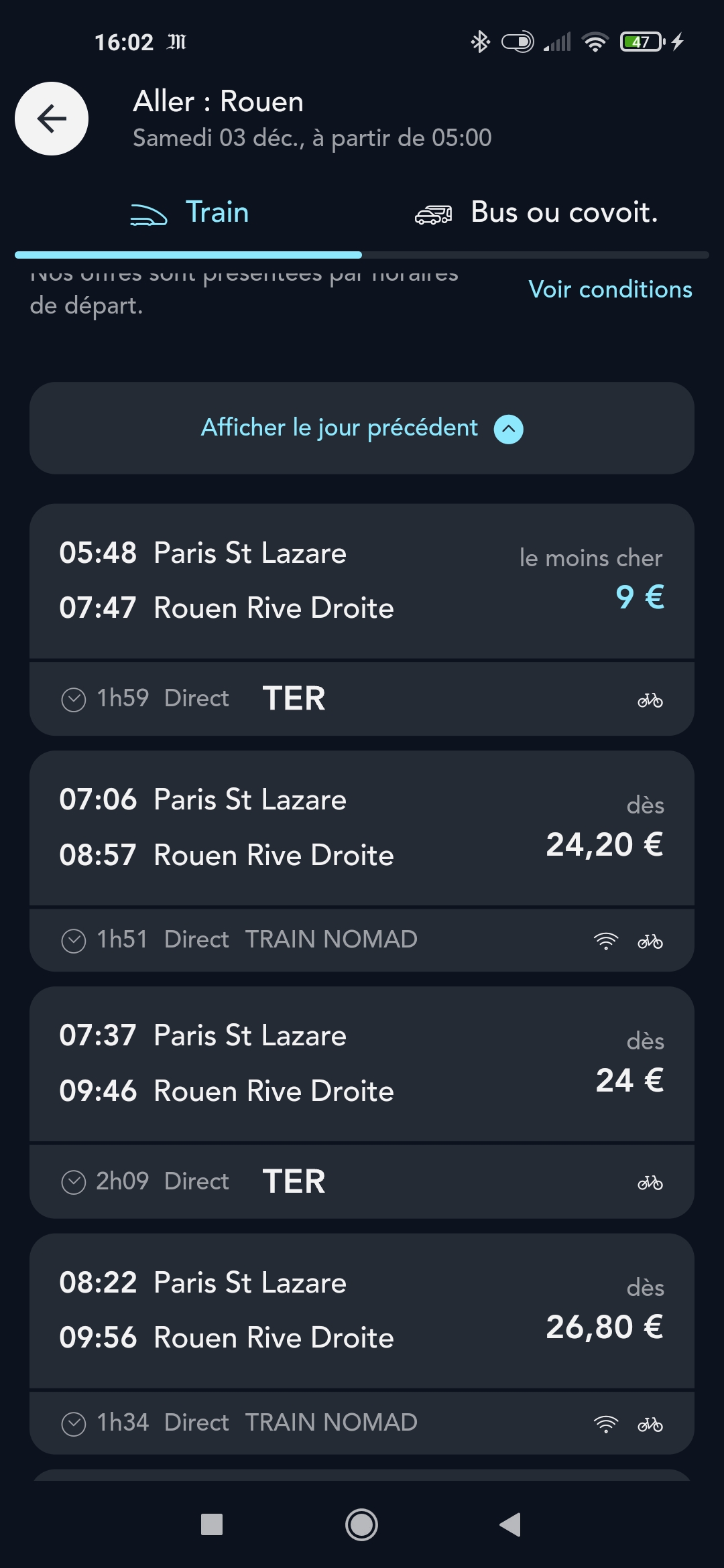Tap the back arrow button
724x1568 pixels.
(52, 119)
